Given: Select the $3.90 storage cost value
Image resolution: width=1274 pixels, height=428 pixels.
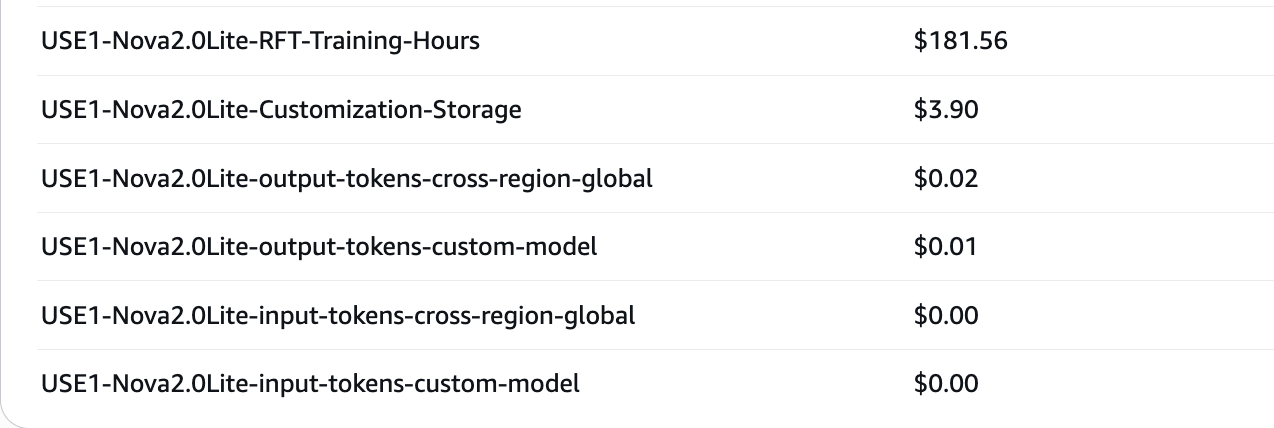Looking at the screenshot, I should 946,109.
